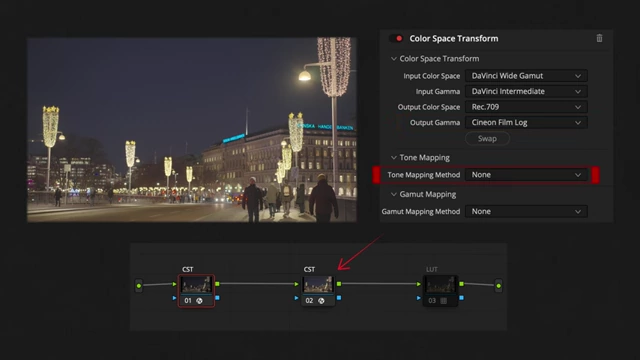Click node 01 blue key input connector
Image resolution: width=640 pixels, height=360 pixels.
(175, 298)
